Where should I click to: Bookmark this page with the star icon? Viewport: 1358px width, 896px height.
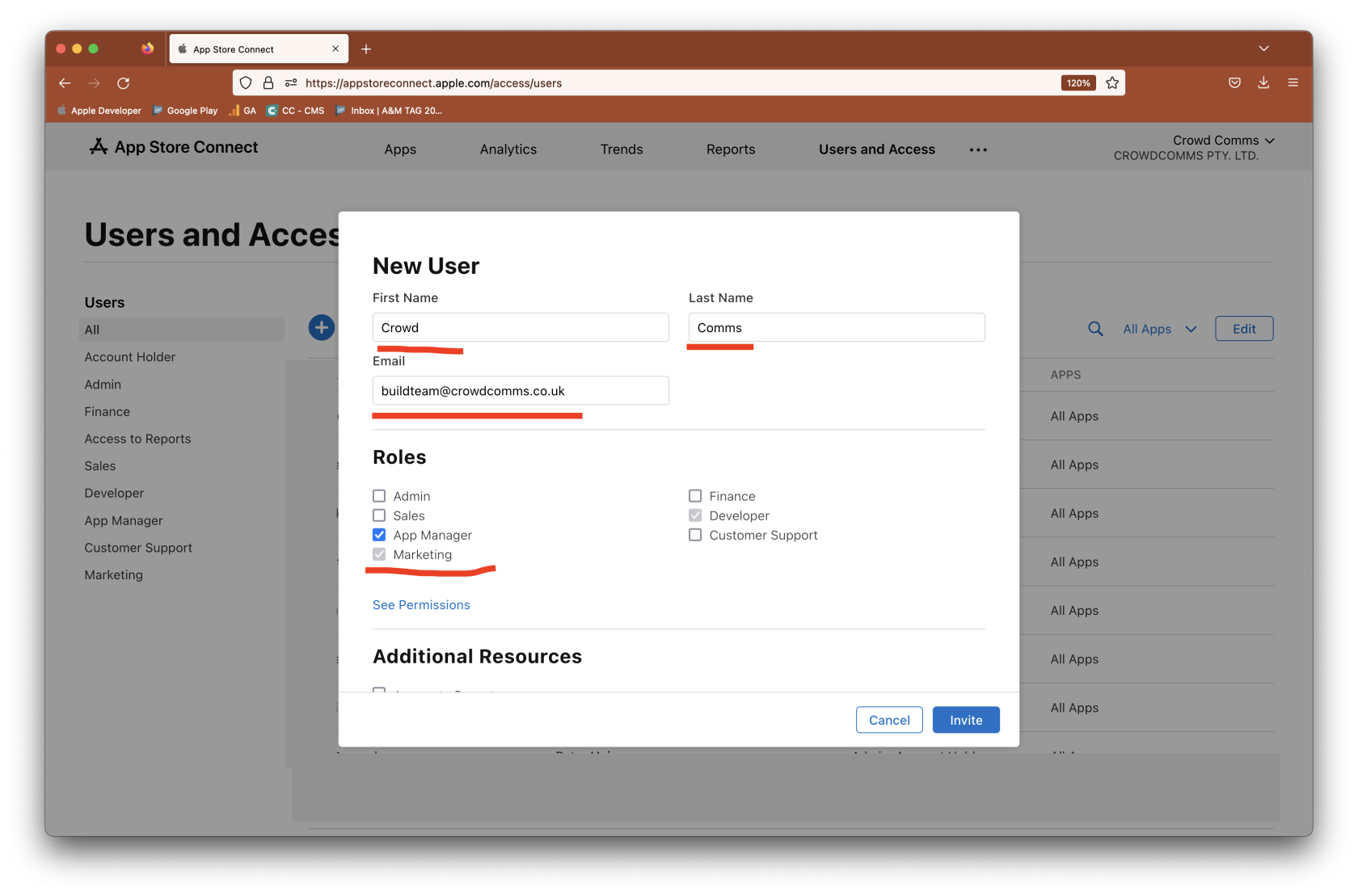pos(1112,83)
